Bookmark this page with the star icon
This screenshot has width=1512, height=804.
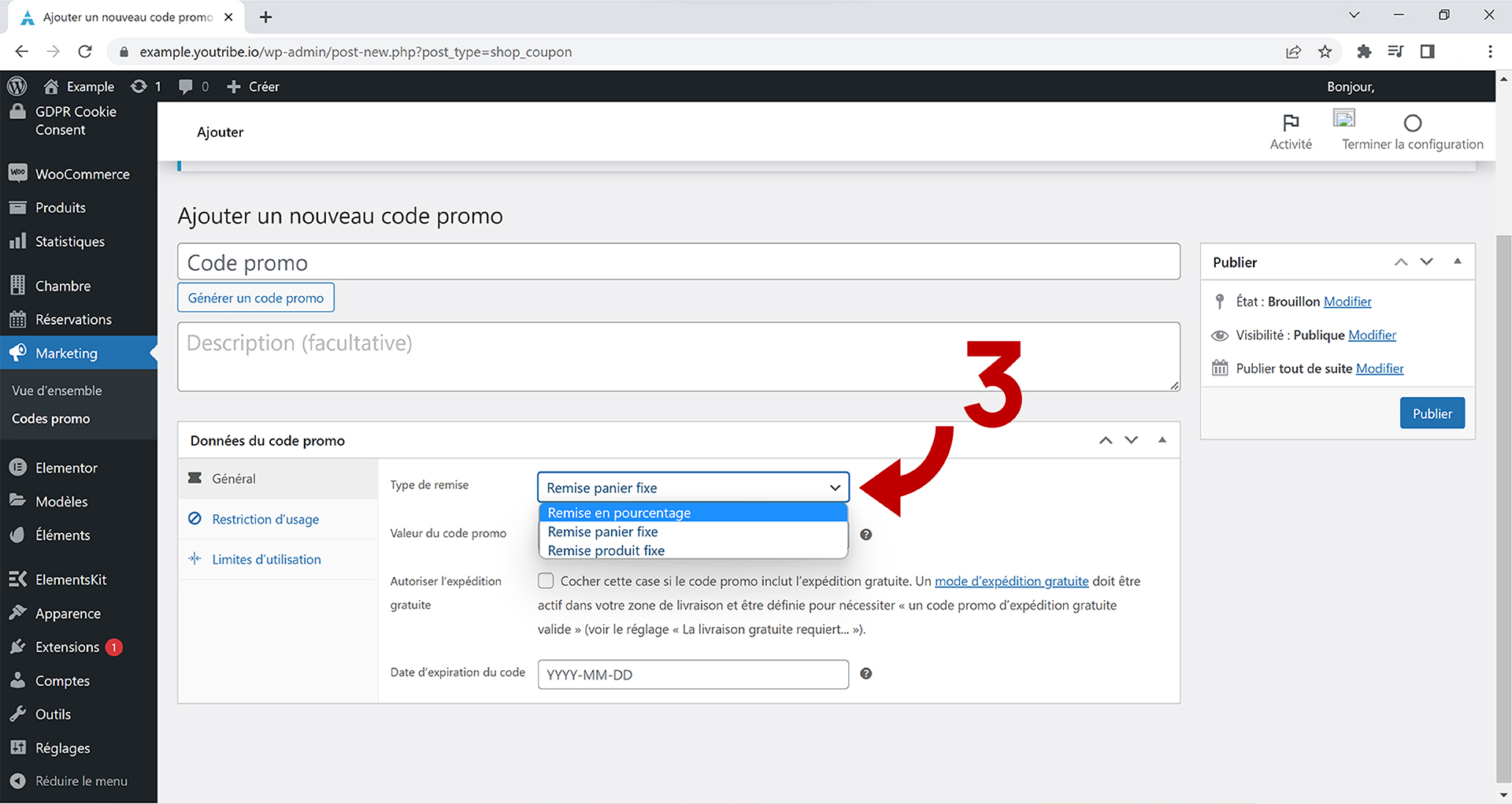pyautogui.click(x=1325, y=52)
